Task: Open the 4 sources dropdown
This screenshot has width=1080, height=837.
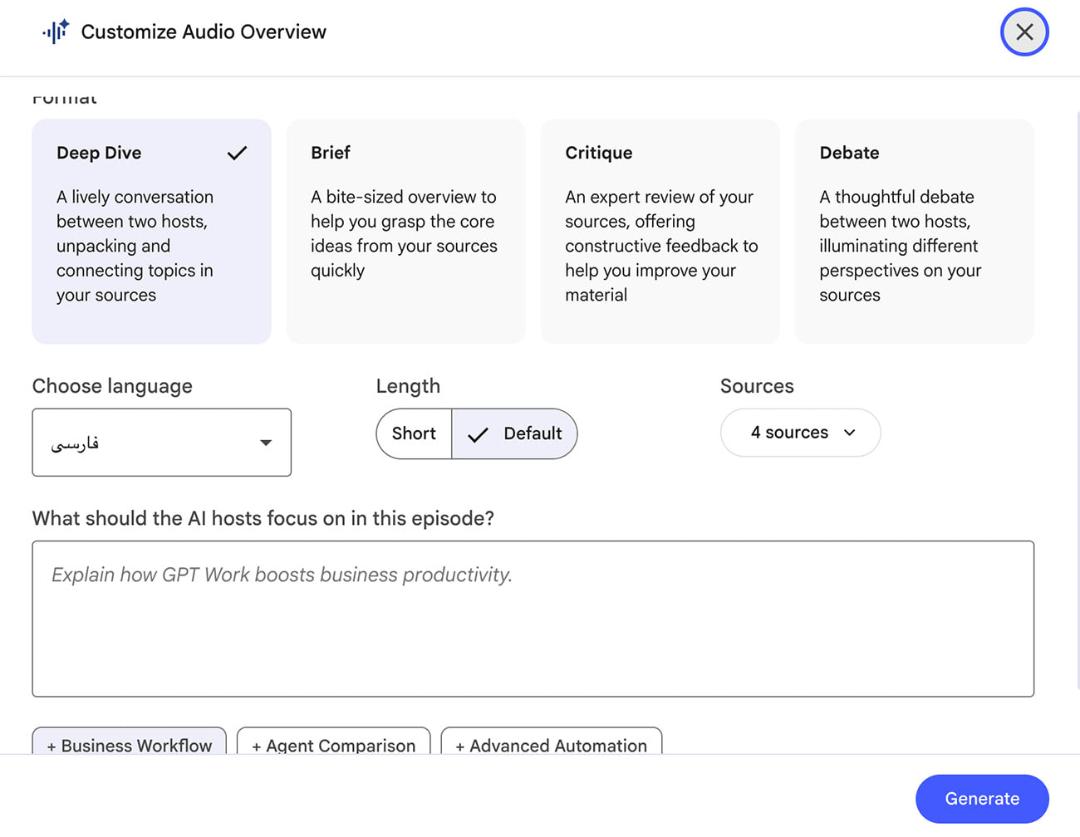Action: (800, 433)
